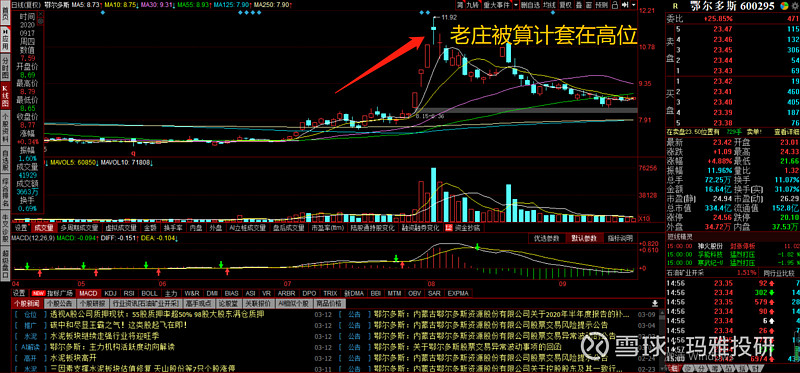Viewport: 800px width, 373px height.
Task: Select the TRIX indicator tab
Action: (330, 293)
